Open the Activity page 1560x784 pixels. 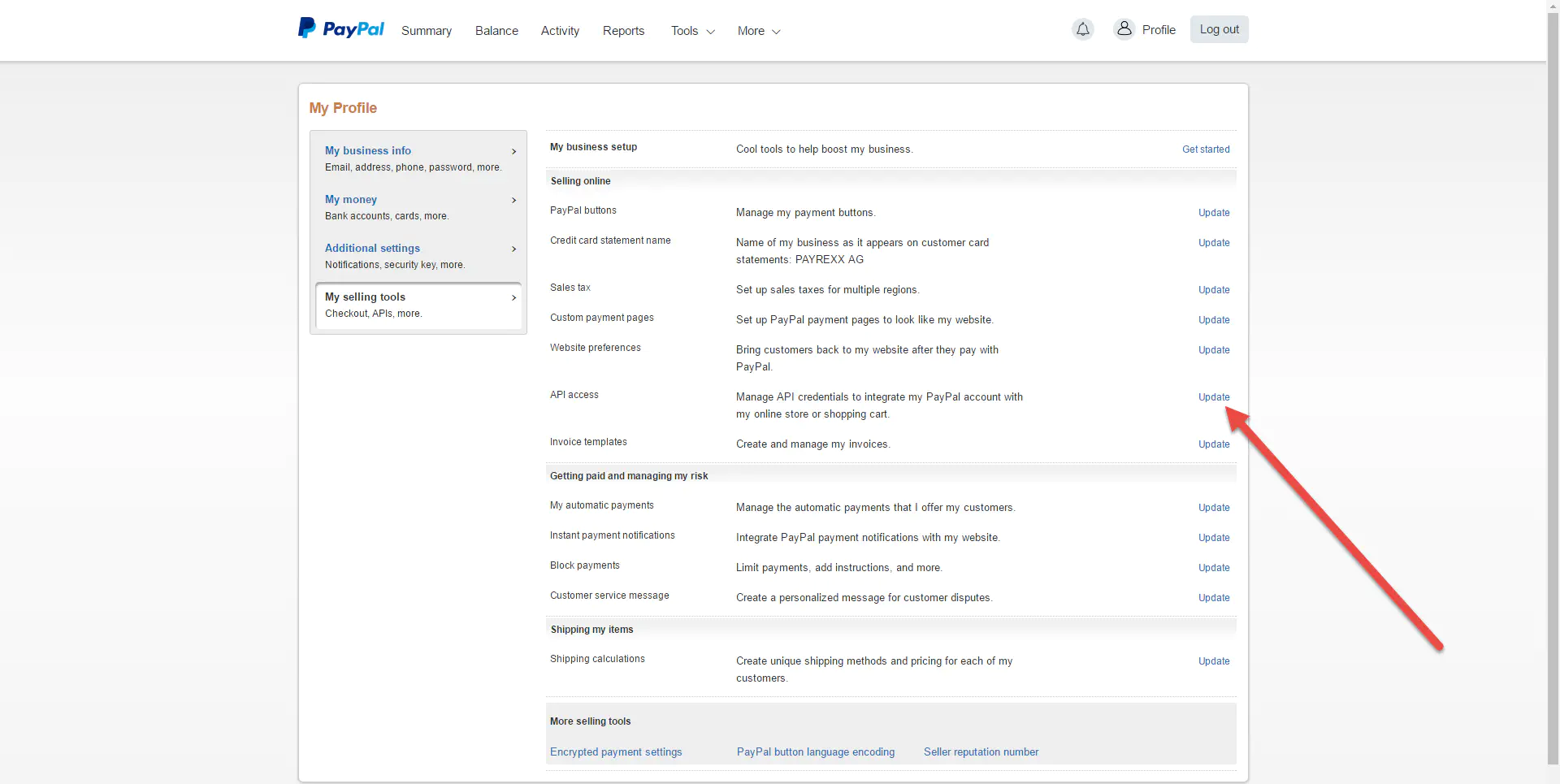click(560, 31)
